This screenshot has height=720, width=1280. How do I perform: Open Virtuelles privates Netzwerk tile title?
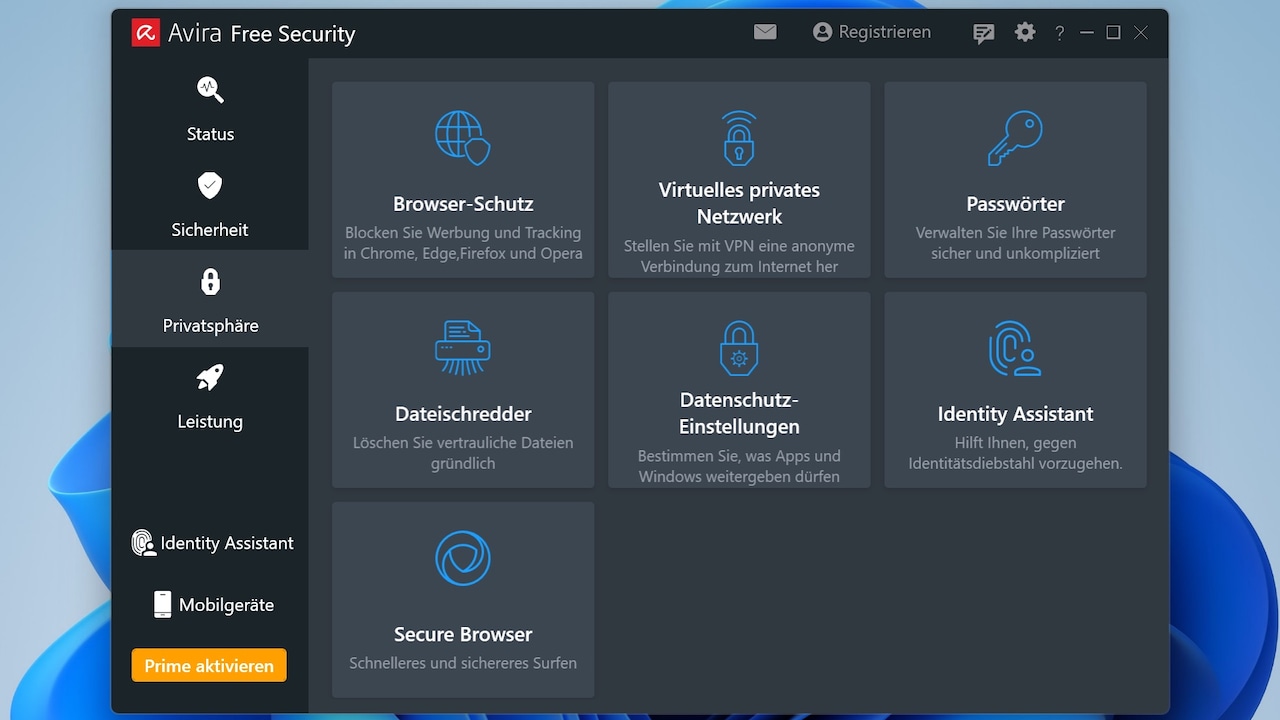tap(739, 203)
